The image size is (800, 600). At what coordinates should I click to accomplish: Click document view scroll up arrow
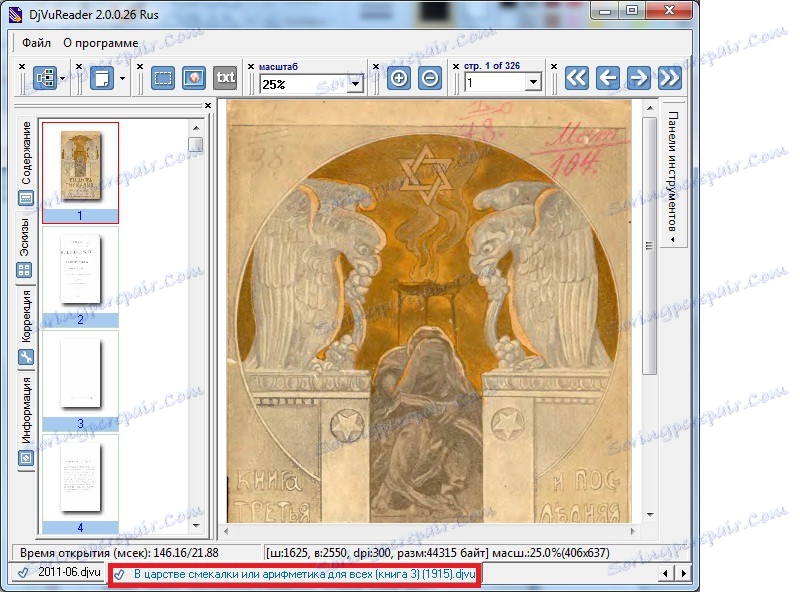pos(649,108)
